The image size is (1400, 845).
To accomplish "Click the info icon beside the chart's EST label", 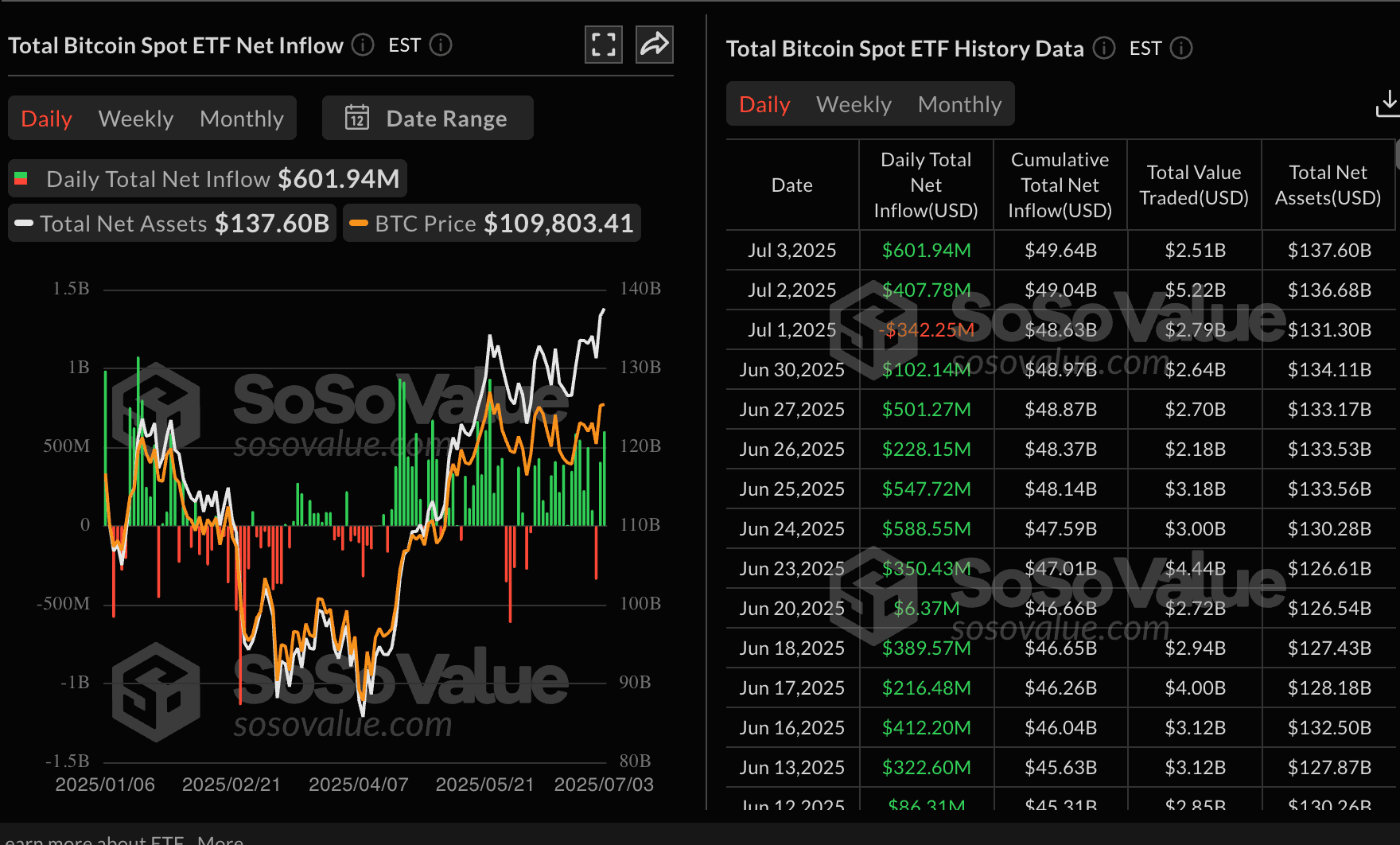I will click(441, 45).
